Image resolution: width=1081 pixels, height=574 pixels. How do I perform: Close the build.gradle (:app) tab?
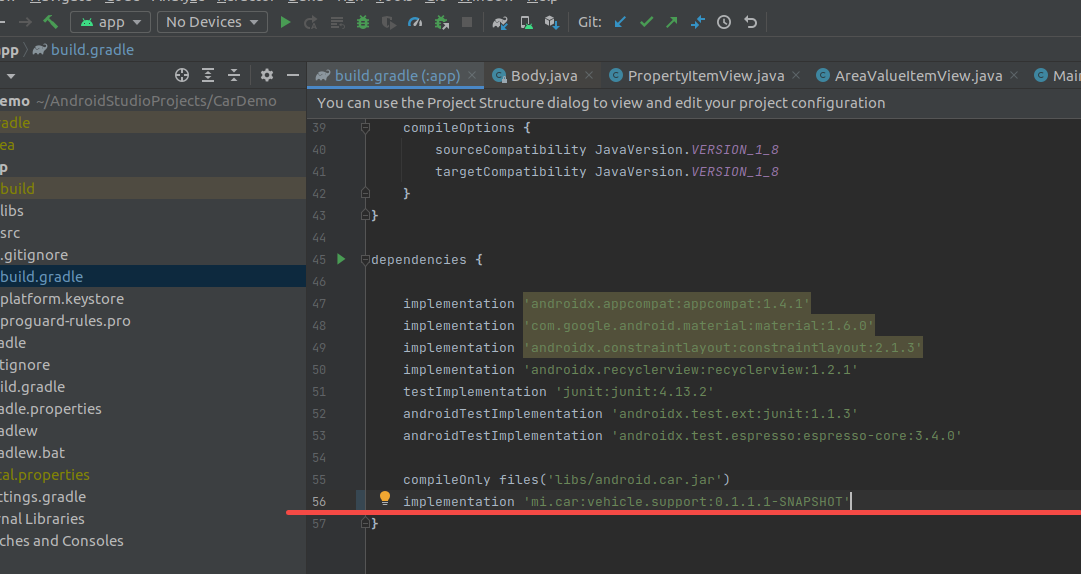click(472, 75)
